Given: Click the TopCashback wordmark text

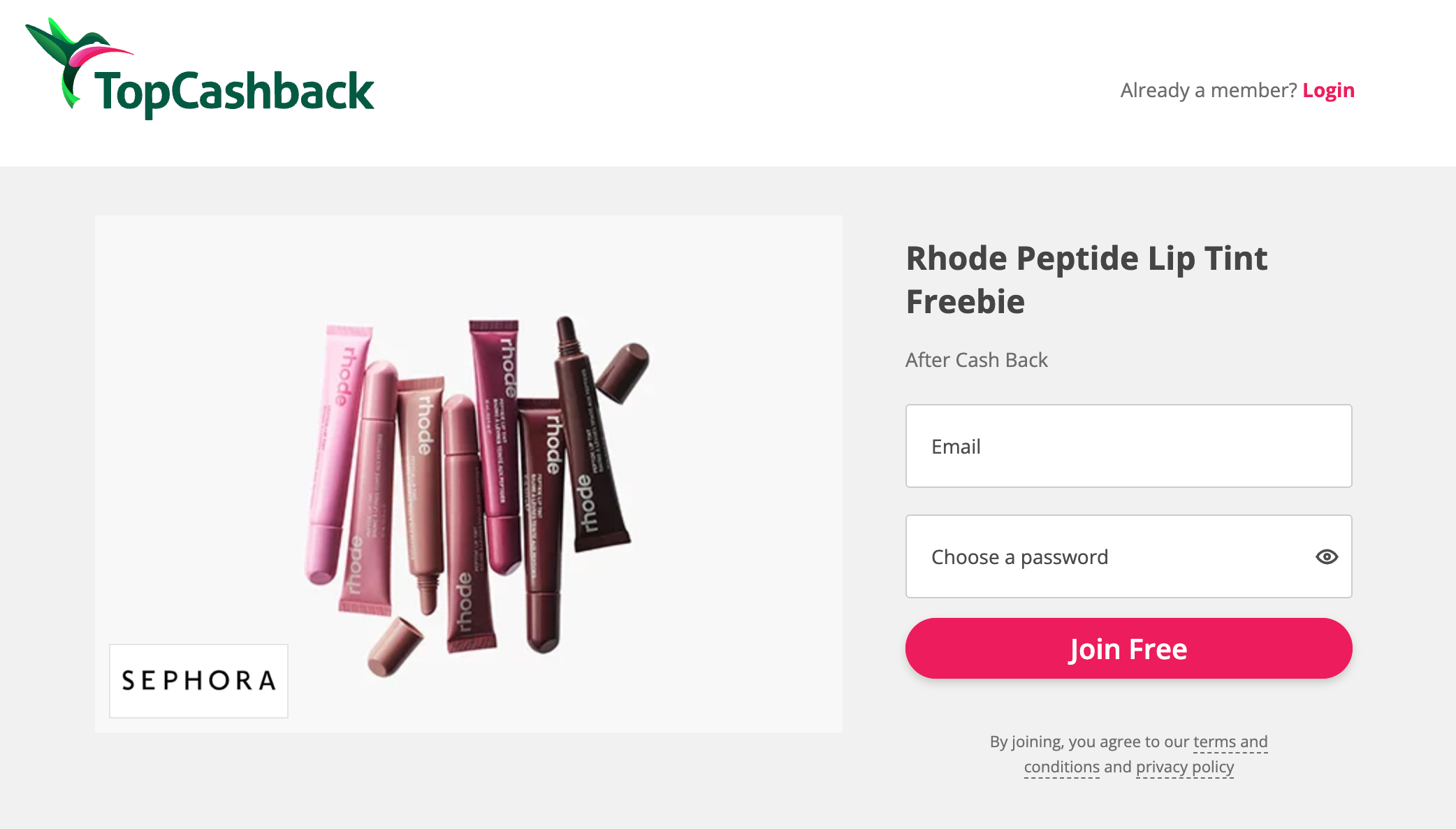Looking at the screenshot, I should (x=235, y=92).
